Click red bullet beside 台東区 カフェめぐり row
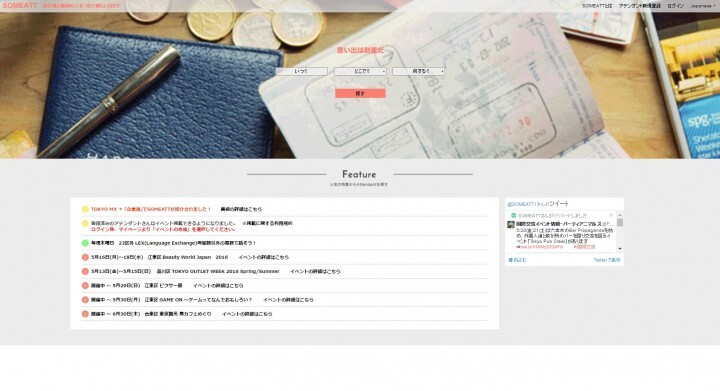The height and width of the screenshot is (391, 720). click(x=85, y=314)
